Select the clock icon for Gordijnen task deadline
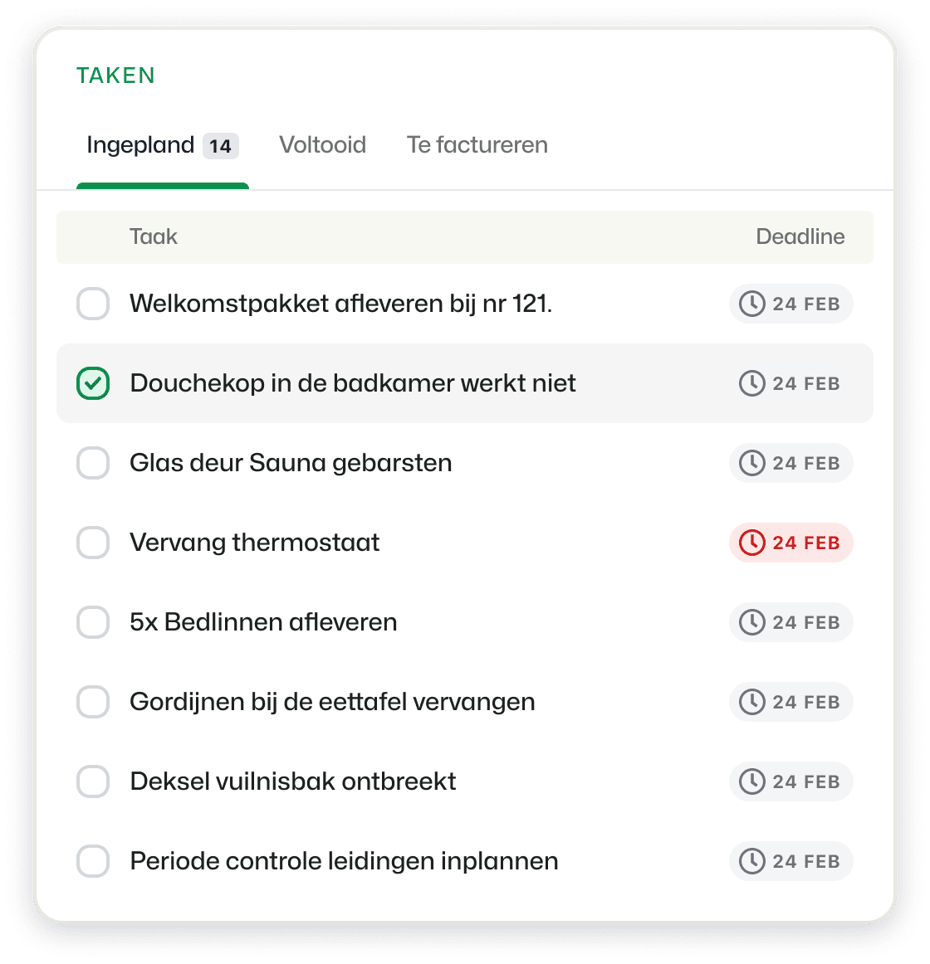 click(x=751, y=701)
